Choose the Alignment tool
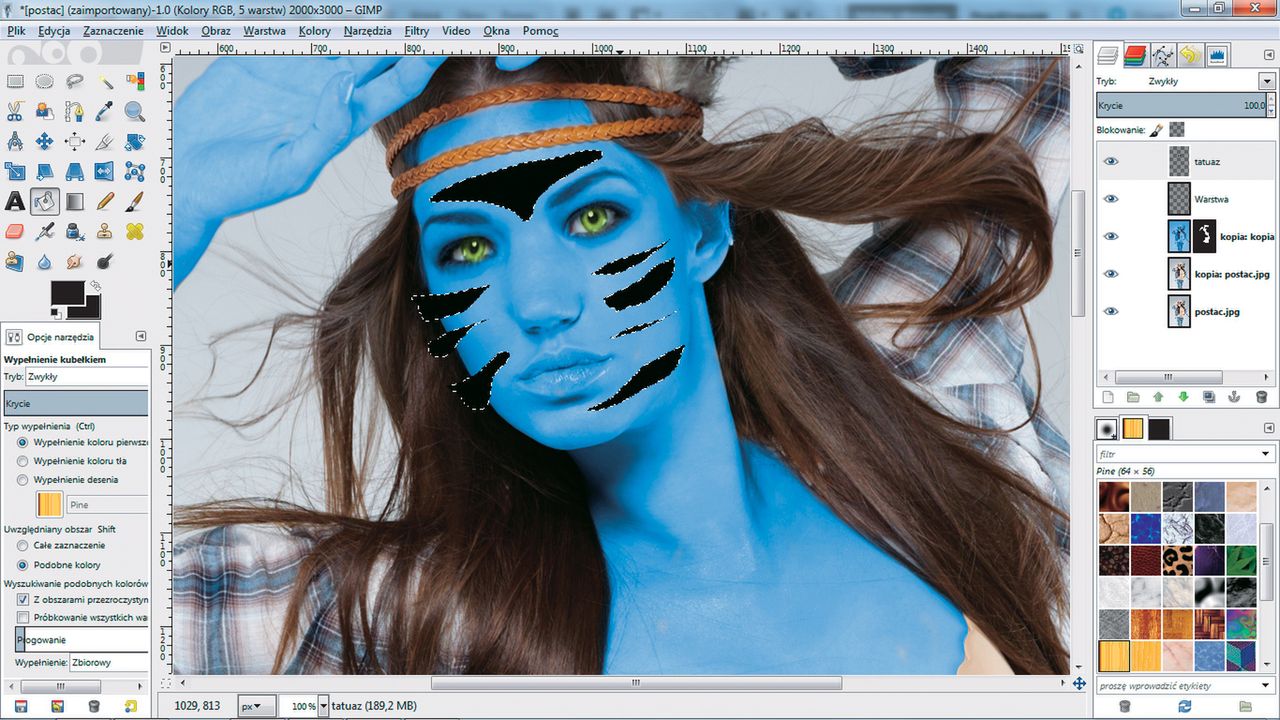This screenshot has height=720, width=1280. (x=75, y=142)
